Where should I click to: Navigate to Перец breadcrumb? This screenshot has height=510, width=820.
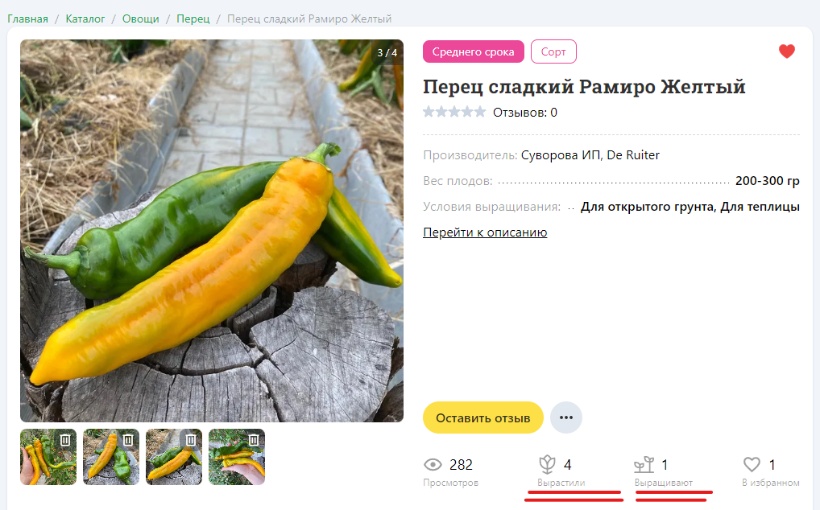pyautogui.click(x=193, y=19)
